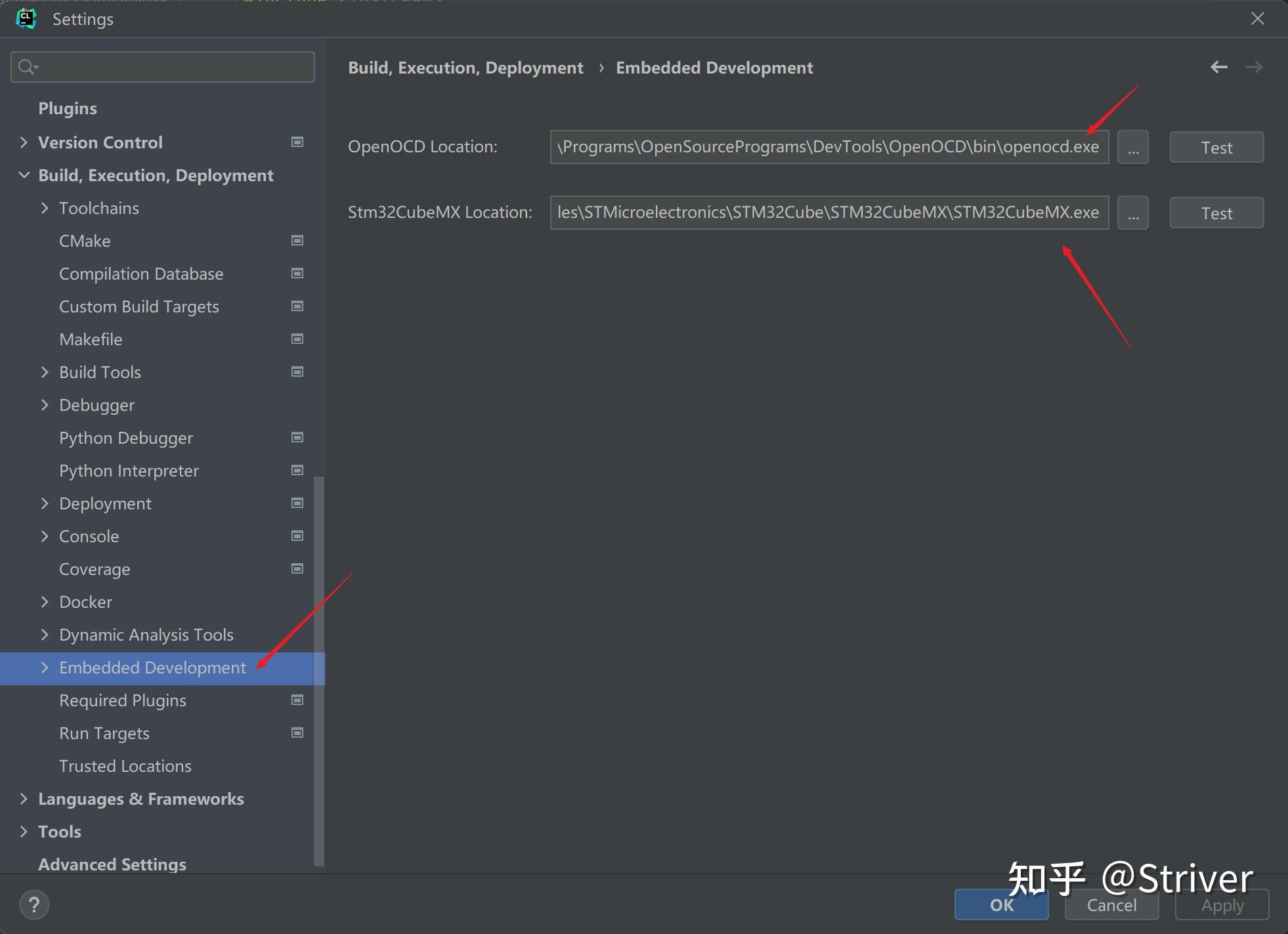Click the search magnifier icon in settings
The image size is (1288, 934).
pos(28,67)
